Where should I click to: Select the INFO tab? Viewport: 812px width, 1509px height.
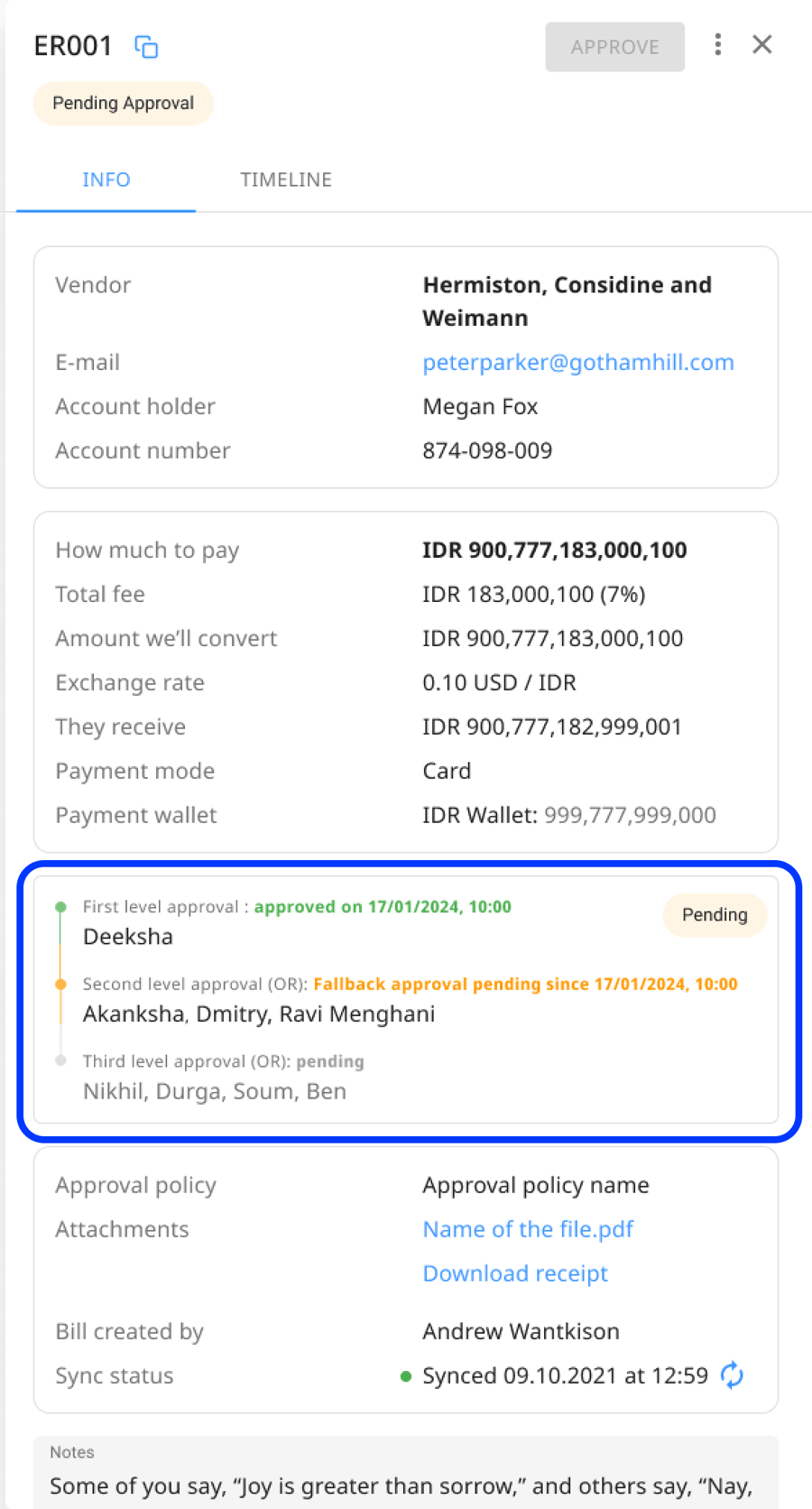click(106, 180)
